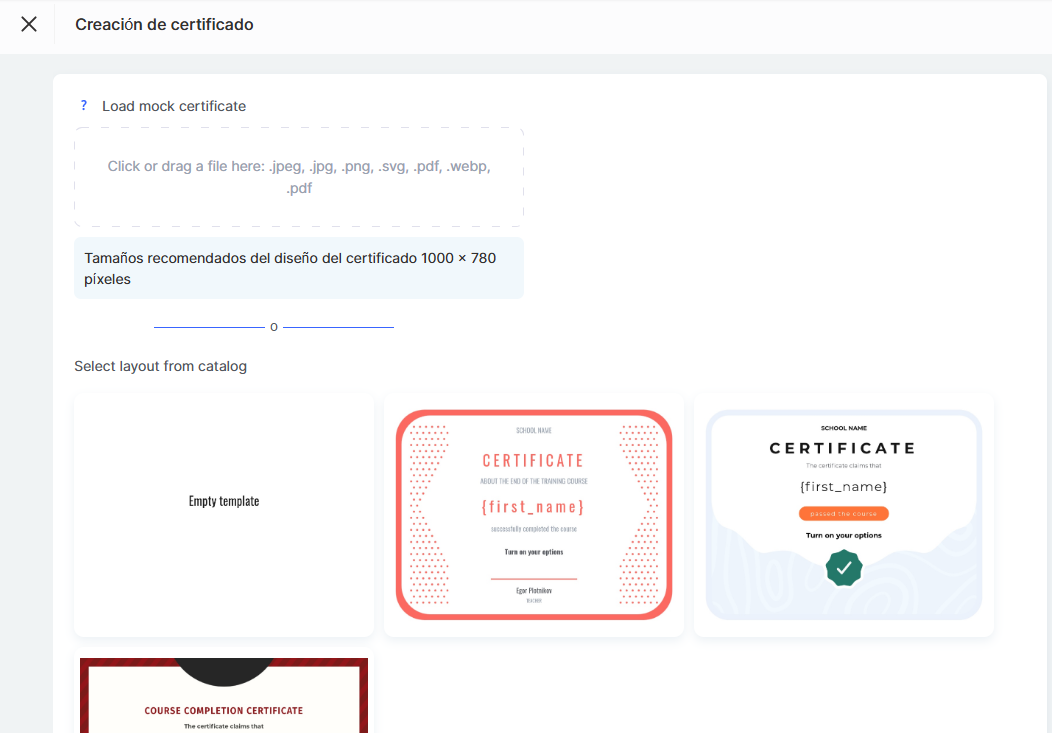
Task: Click {first_name} placeholder in blue template
Action: [x=843, y=486]
